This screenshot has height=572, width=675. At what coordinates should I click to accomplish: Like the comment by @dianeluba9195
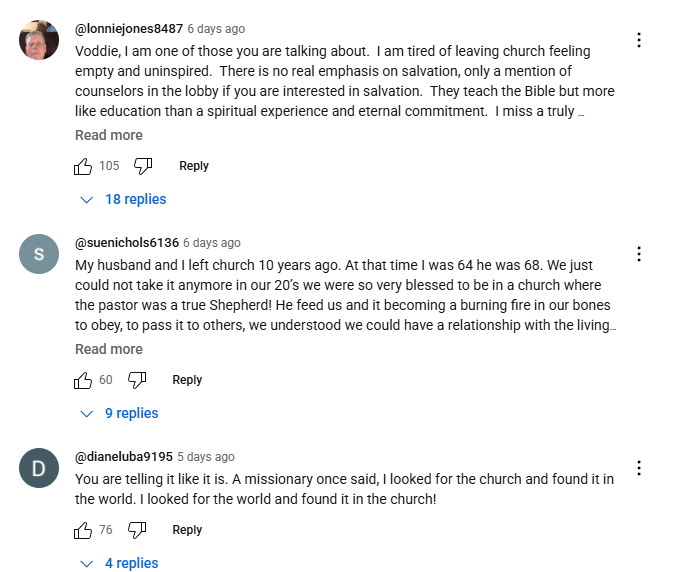coord(83,530)
